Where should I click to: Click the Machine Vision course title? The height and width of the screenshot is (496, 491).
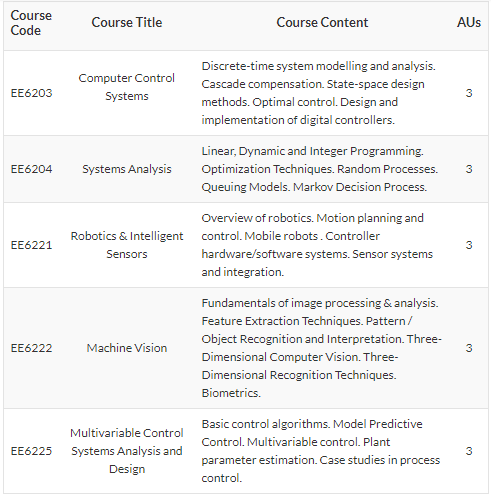coord(127,348)
